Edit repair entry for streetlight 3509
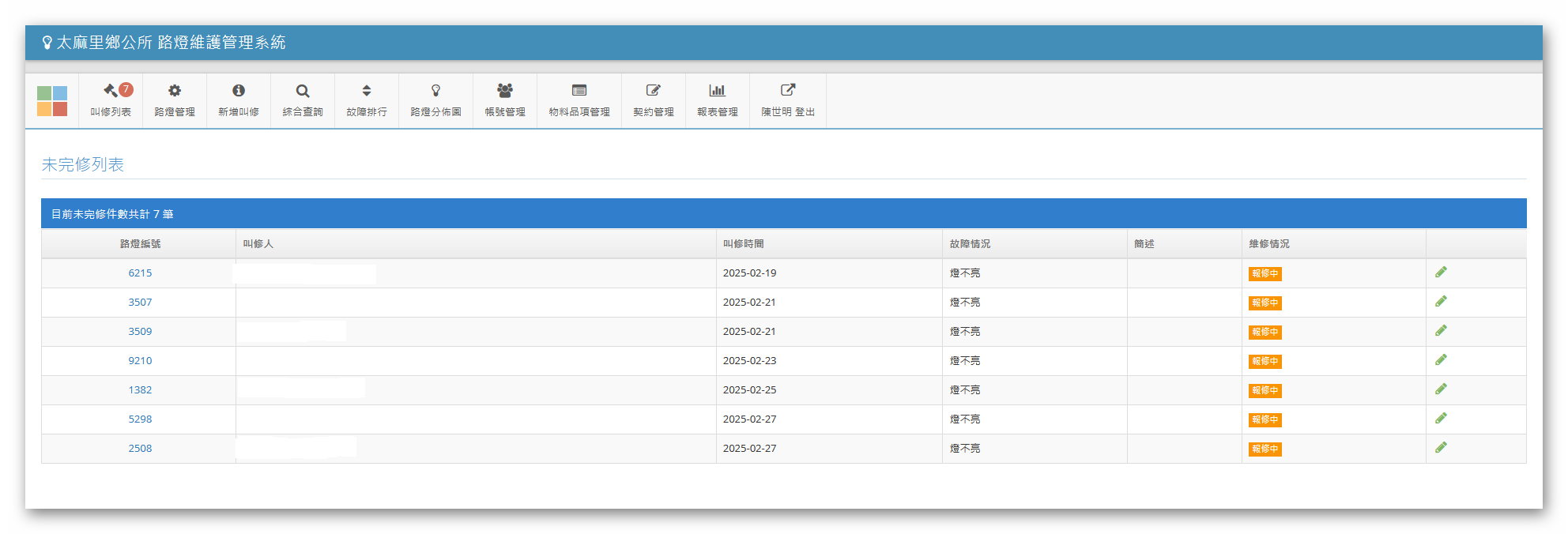The width and height of the screenshot is (1568, 534). [1441, 331]
